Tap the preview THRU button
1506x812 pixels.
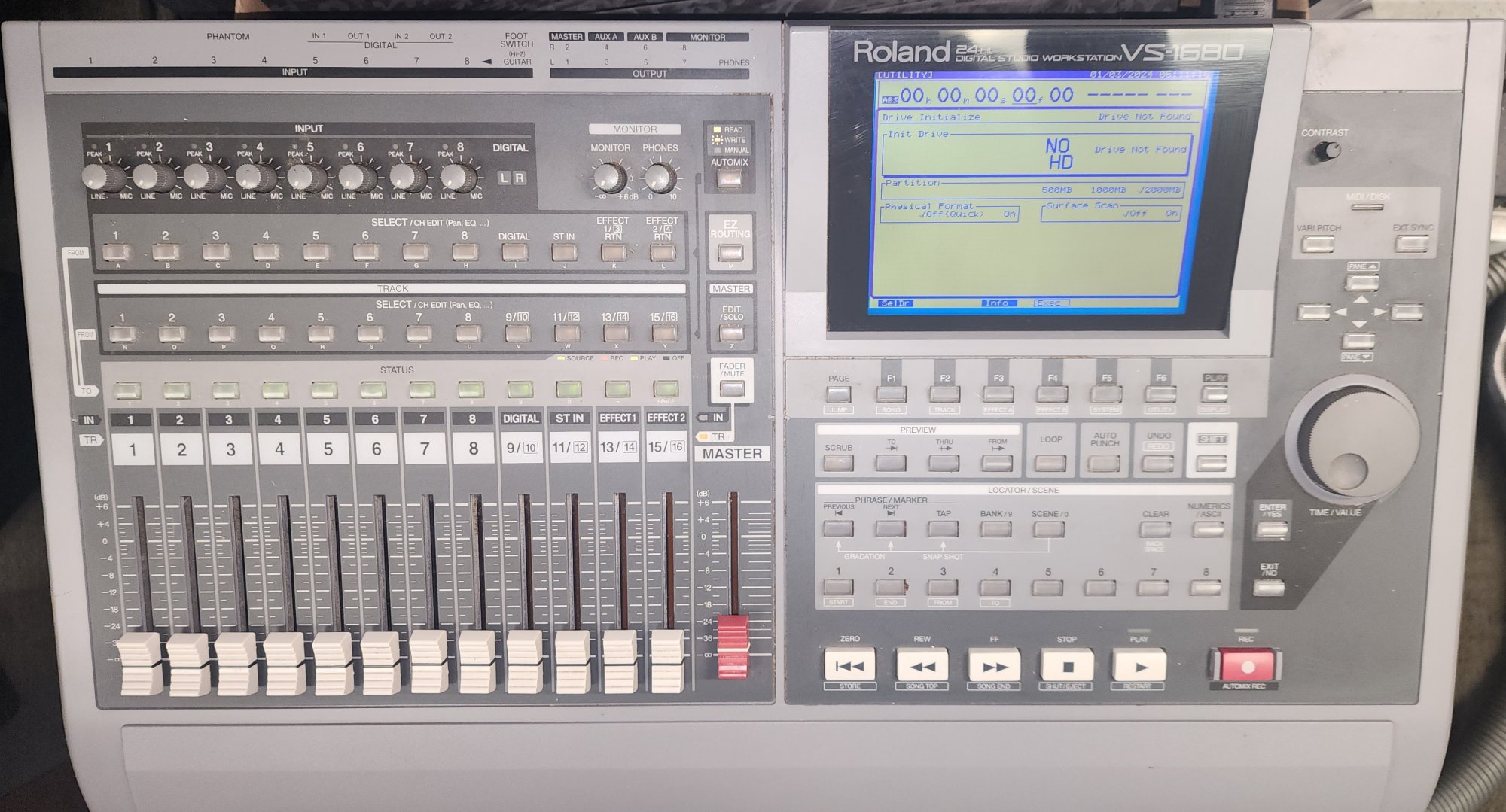coord(944,463)
